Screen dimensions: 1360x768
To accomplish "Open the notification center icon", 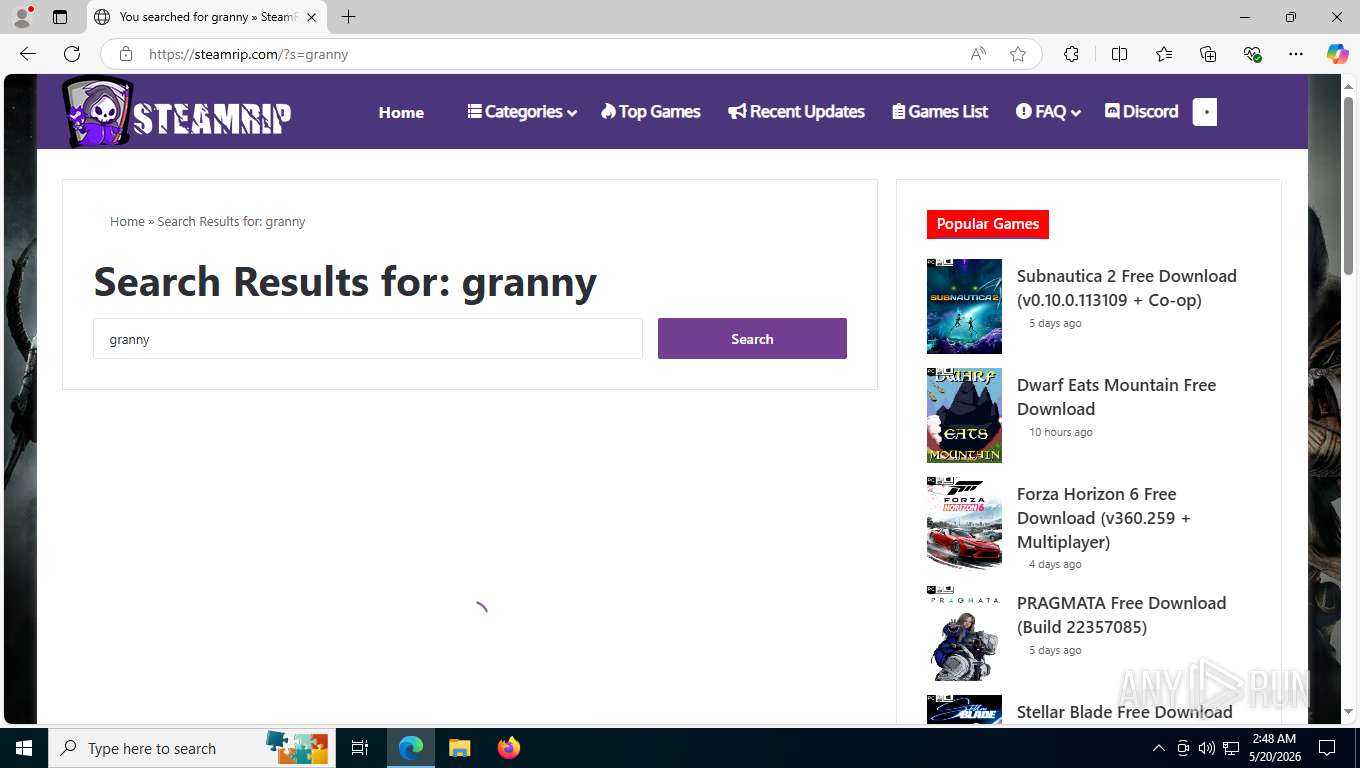I will [x=1327, y=748].
